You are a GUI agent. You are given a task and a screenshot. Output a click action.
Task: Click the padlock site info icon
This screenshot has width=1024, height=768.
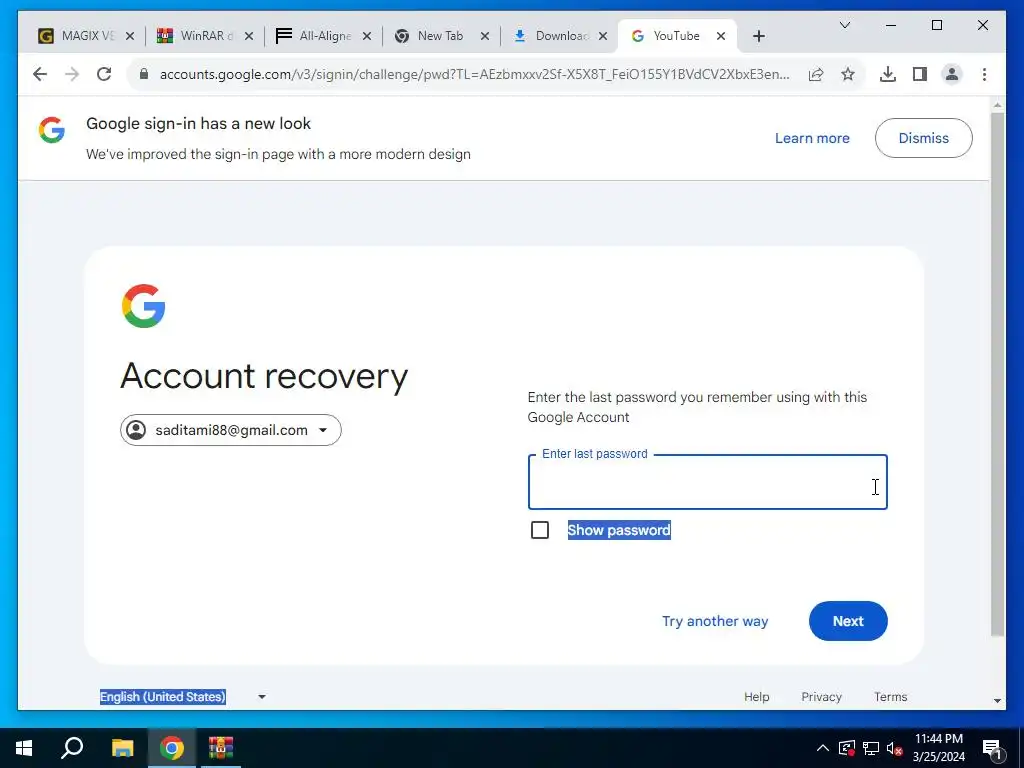tap(144, 74)
